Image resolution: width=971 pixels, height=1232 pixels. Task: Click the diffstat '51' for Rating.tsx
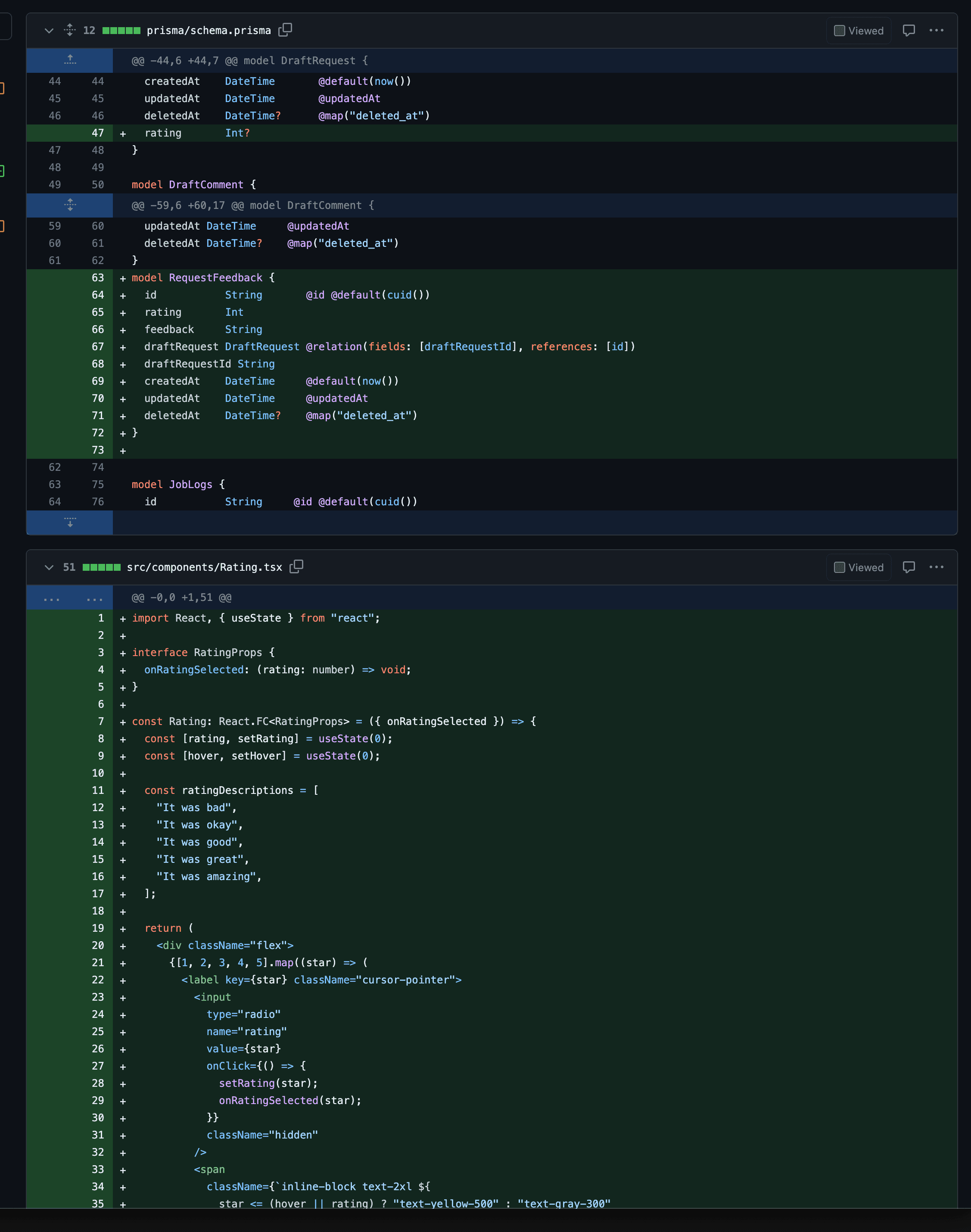69,567
